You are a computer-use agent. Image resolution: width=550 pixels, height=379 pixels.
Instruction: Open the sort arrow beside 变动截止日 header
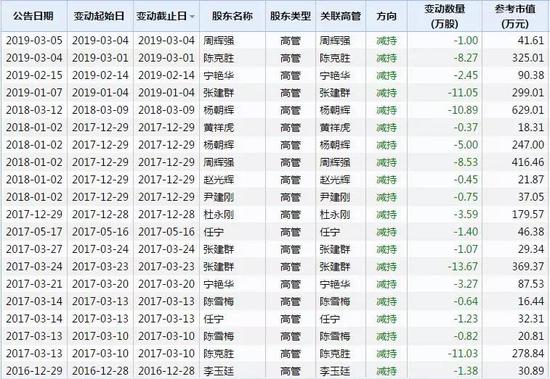coord(192,17)
